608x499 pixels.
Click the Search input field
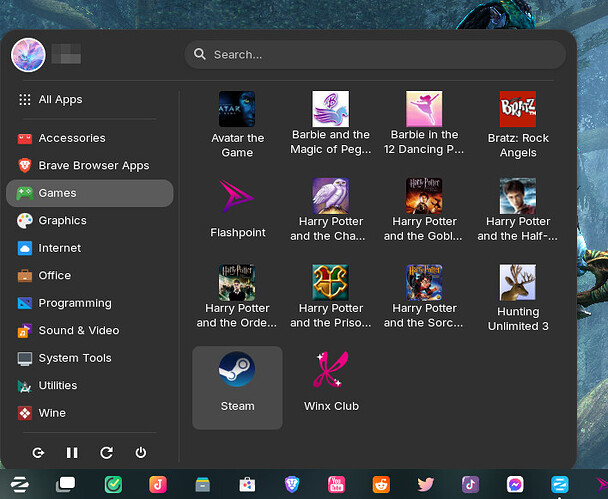375,55
